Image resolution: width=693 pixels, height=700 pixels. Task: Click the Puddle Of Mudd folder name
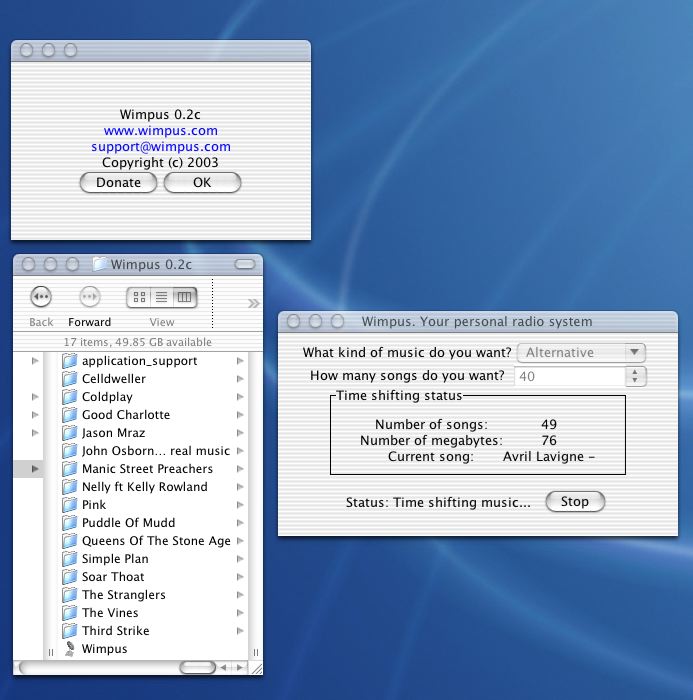coord(129,523)
